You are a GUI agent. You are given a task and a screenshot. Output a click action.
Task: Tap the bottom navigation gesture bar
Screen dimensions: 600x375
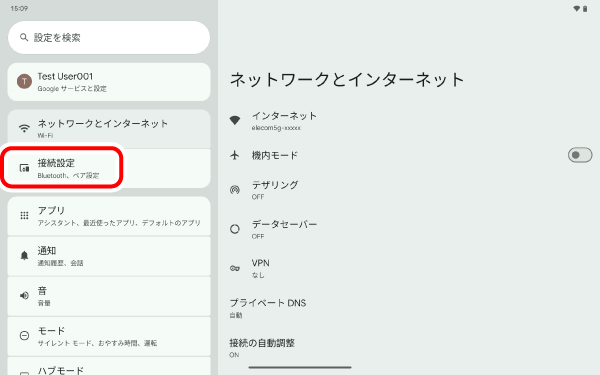pos(300,367)
